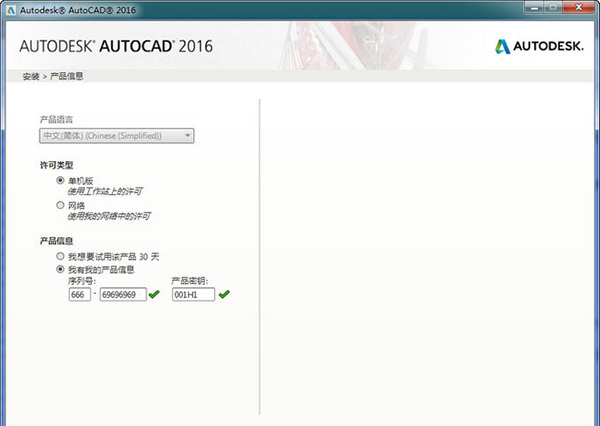Click the product key field 001H1
Screen dimensions: 600x426
pyautogui.click(x=193, y=294)
